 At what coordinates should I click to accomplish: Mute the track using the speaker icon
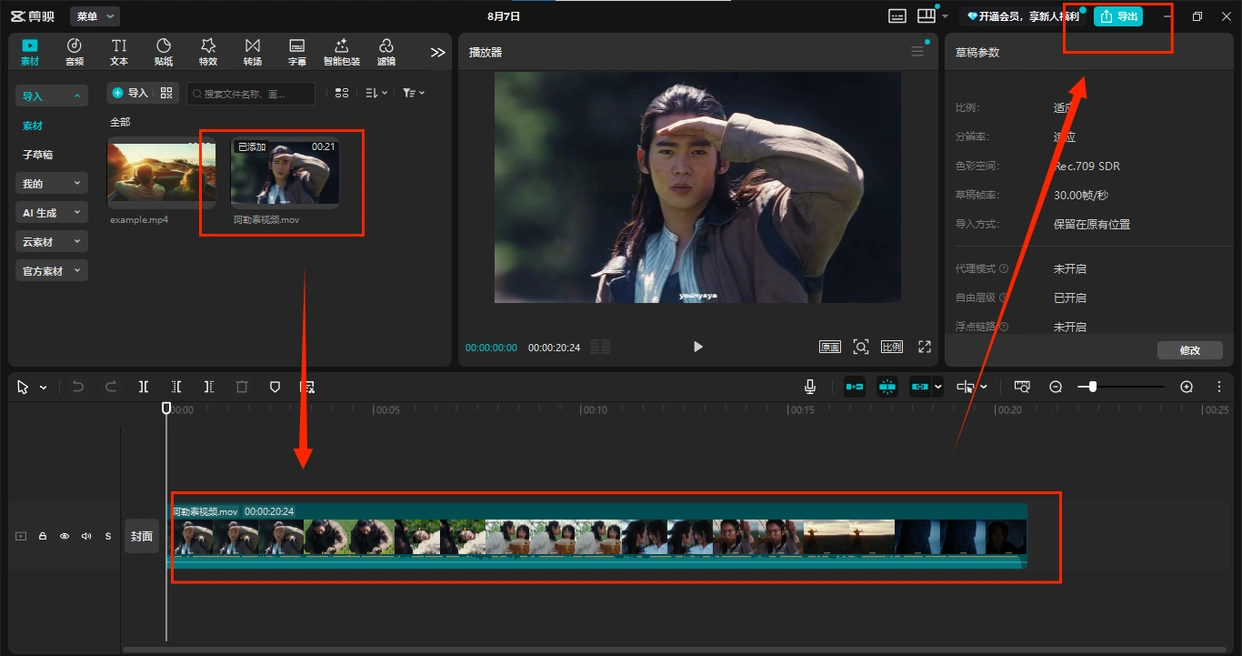click(86, 536)
